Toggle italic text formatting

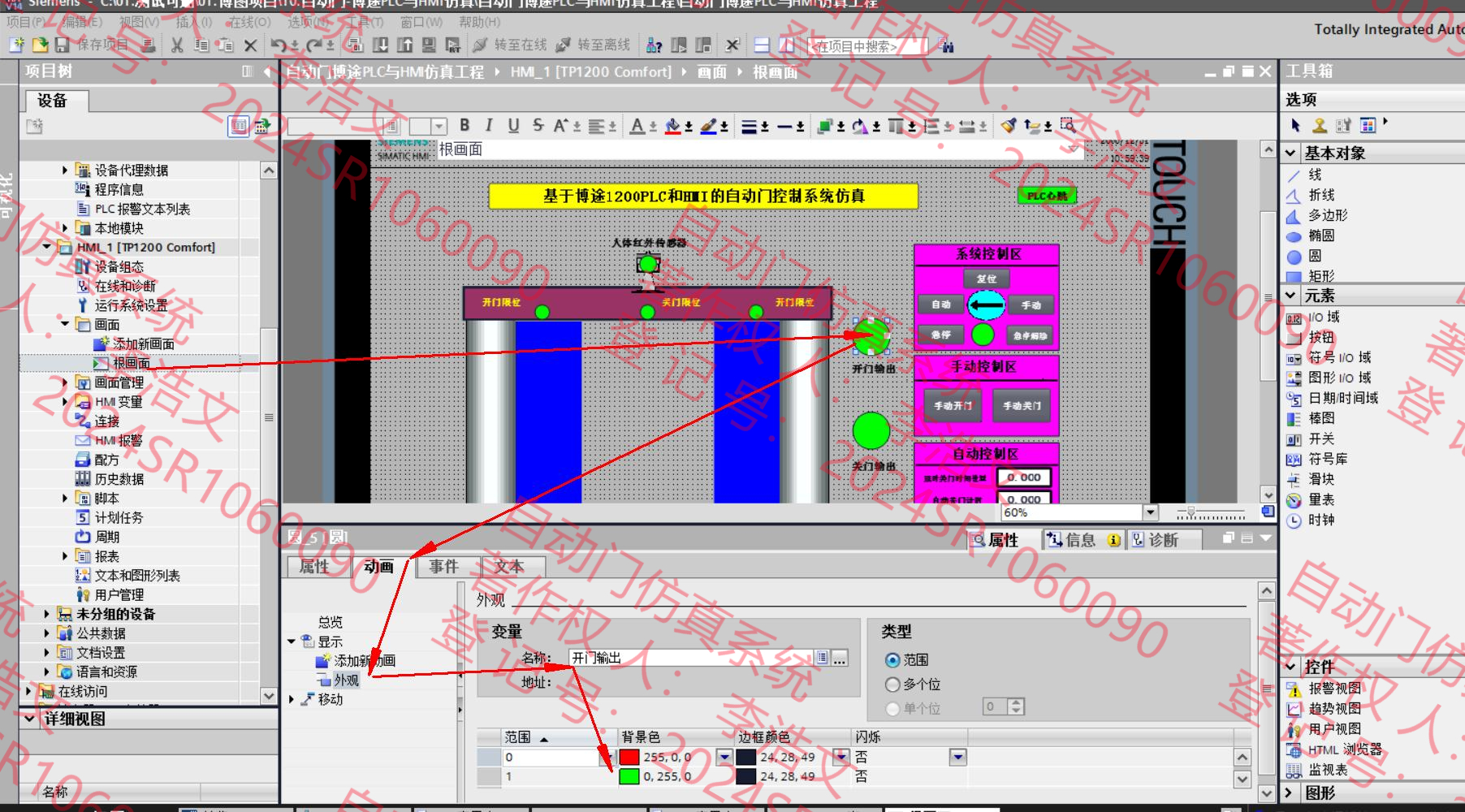tap(489, 125)
